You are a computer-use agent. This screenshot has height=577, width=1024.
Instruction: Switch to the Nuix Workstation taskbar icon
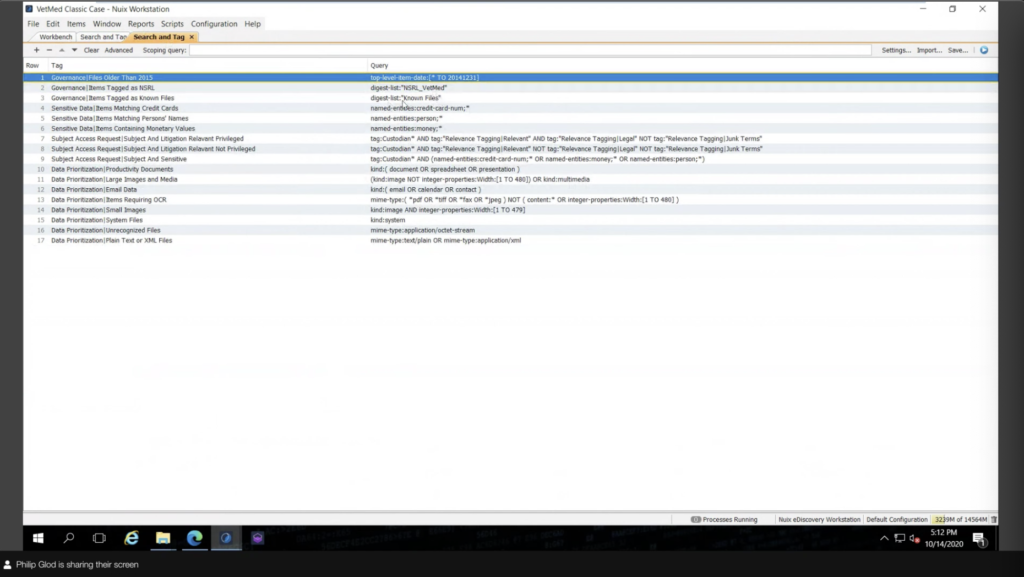(x=226, y=538)
